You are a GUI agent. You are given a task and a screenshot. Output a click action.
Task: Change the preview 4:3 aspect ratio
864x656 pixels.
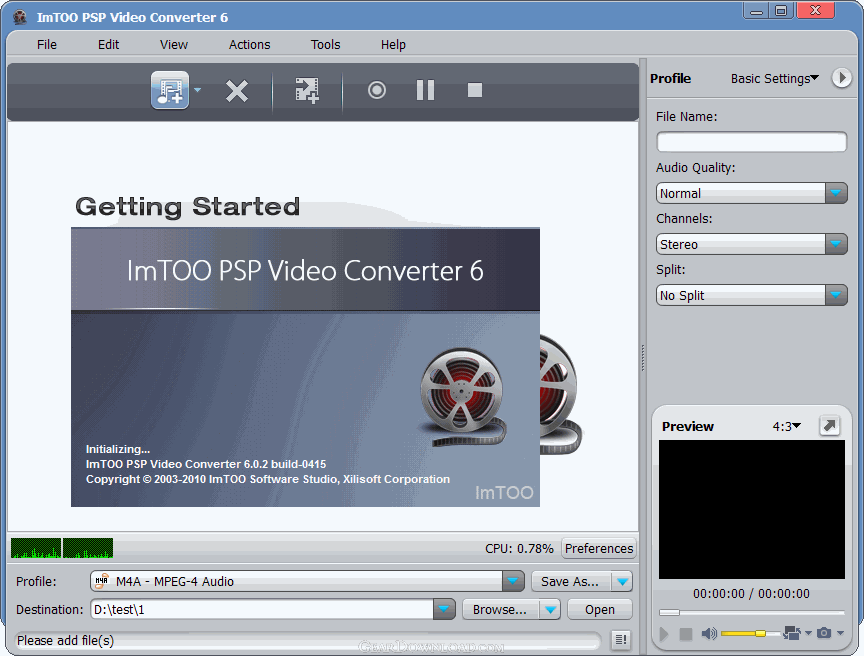tap(786, 426)
